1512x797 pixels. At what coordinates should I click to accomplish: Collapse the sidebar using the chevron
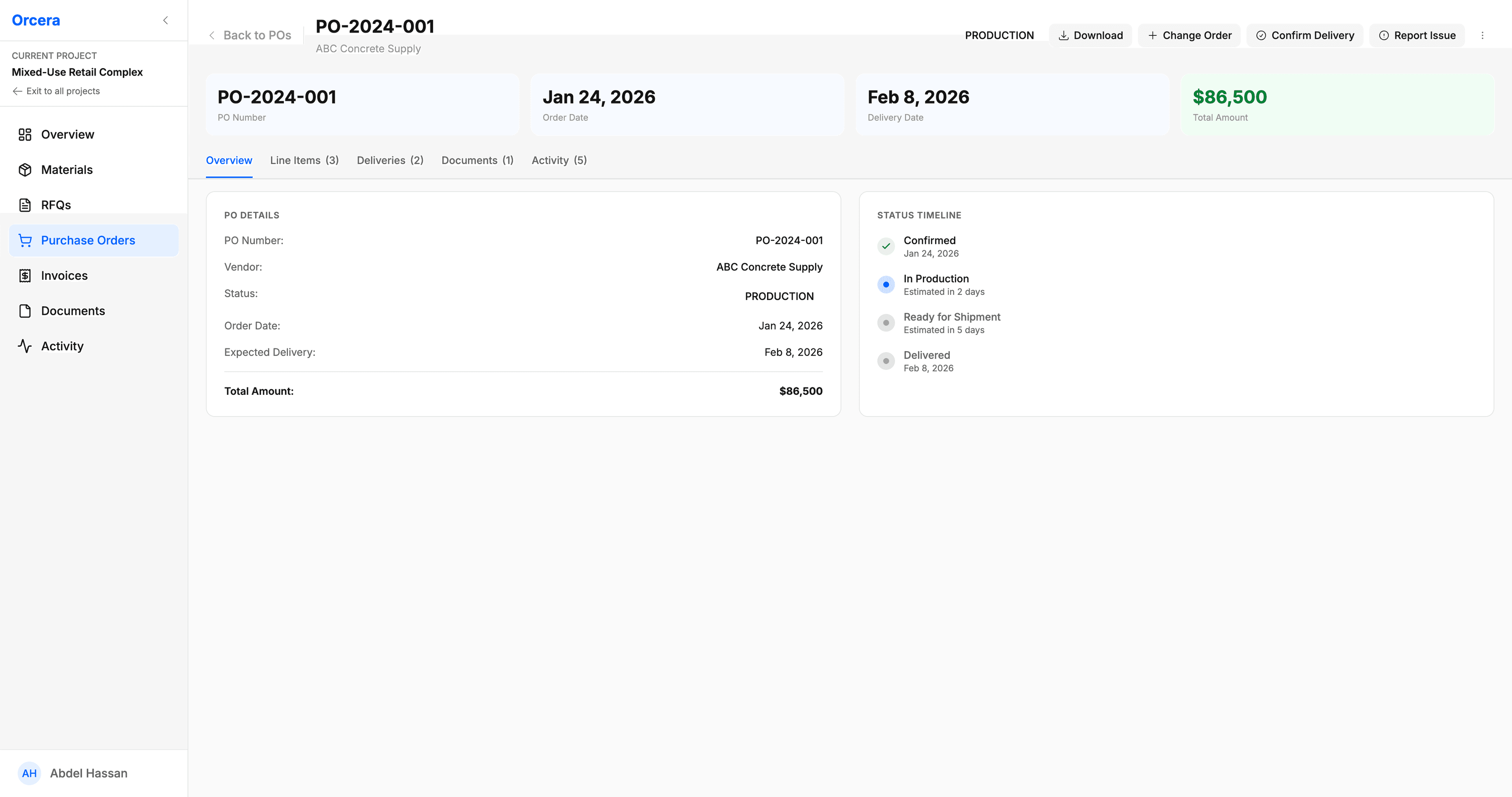click(x=165, y=20)
